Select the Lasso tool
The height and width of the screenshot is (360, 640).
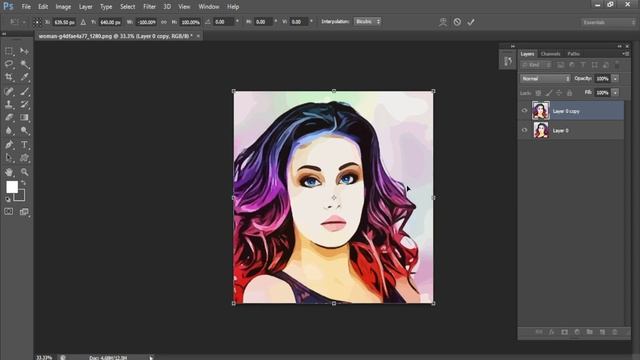coord(9,64)
